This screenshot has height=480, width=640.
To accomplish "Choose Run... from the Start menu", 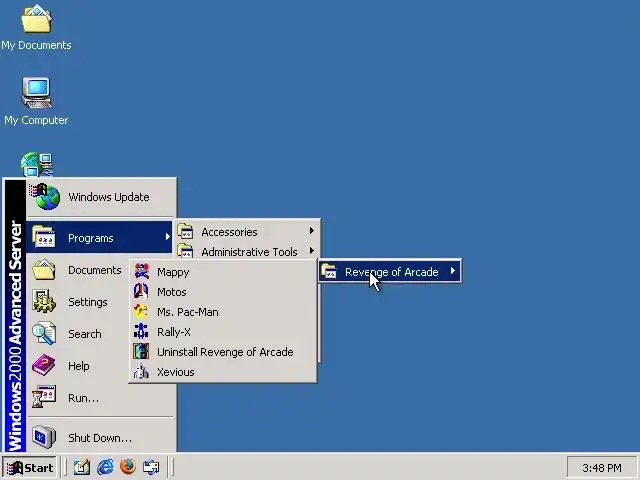I will coord(101,398).
